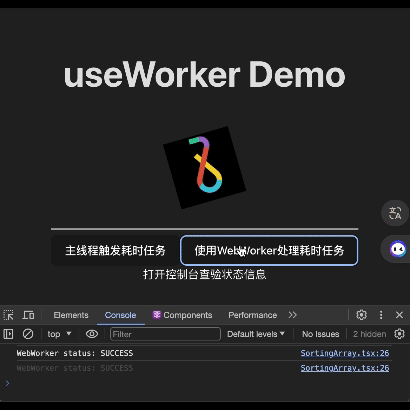Open the three-dot DevTools menu
Viewport: 410px width, 410px height.
coord(381,315)
